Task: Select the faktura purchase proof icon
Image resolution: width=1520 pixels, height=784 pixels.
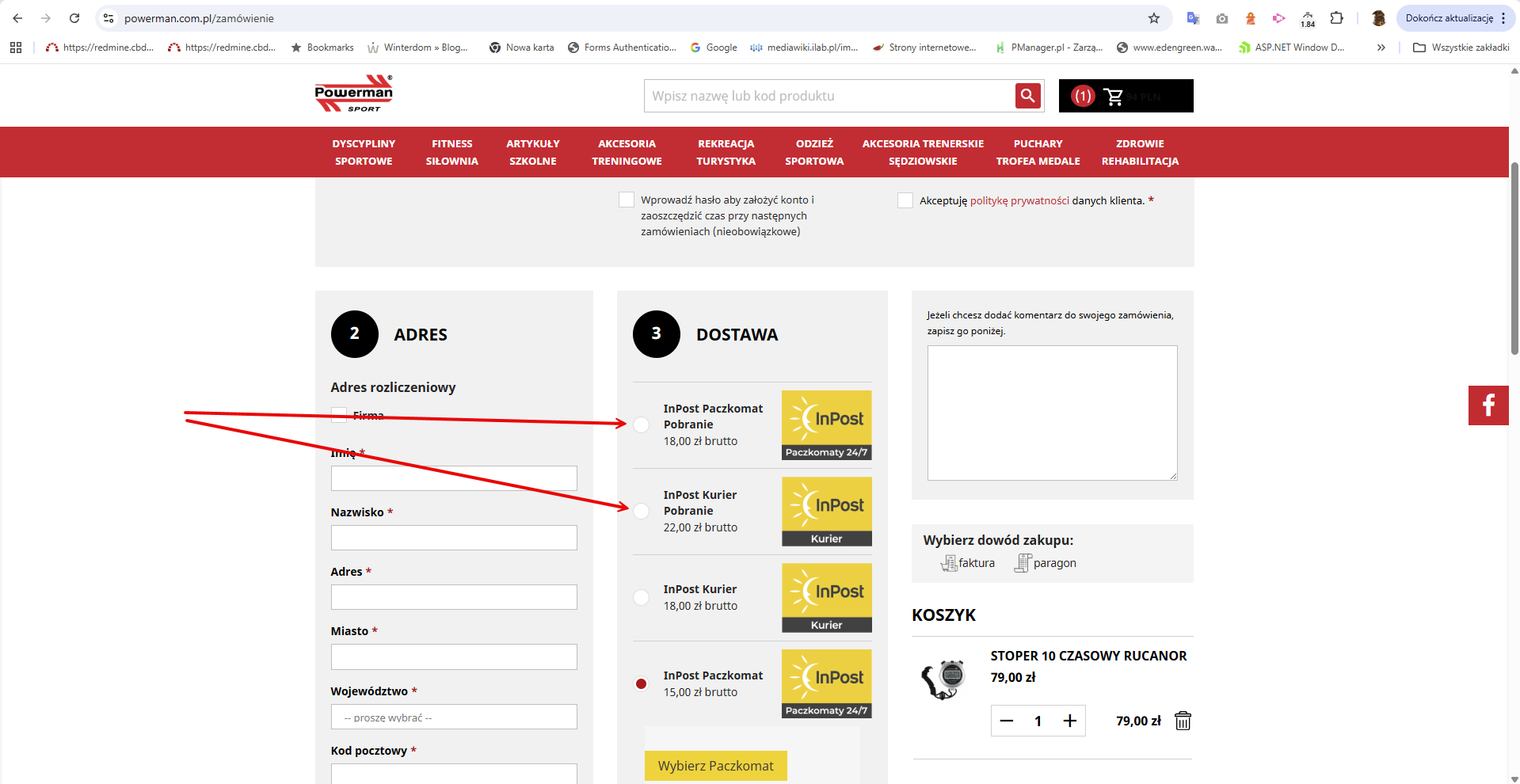Action: 949,563
